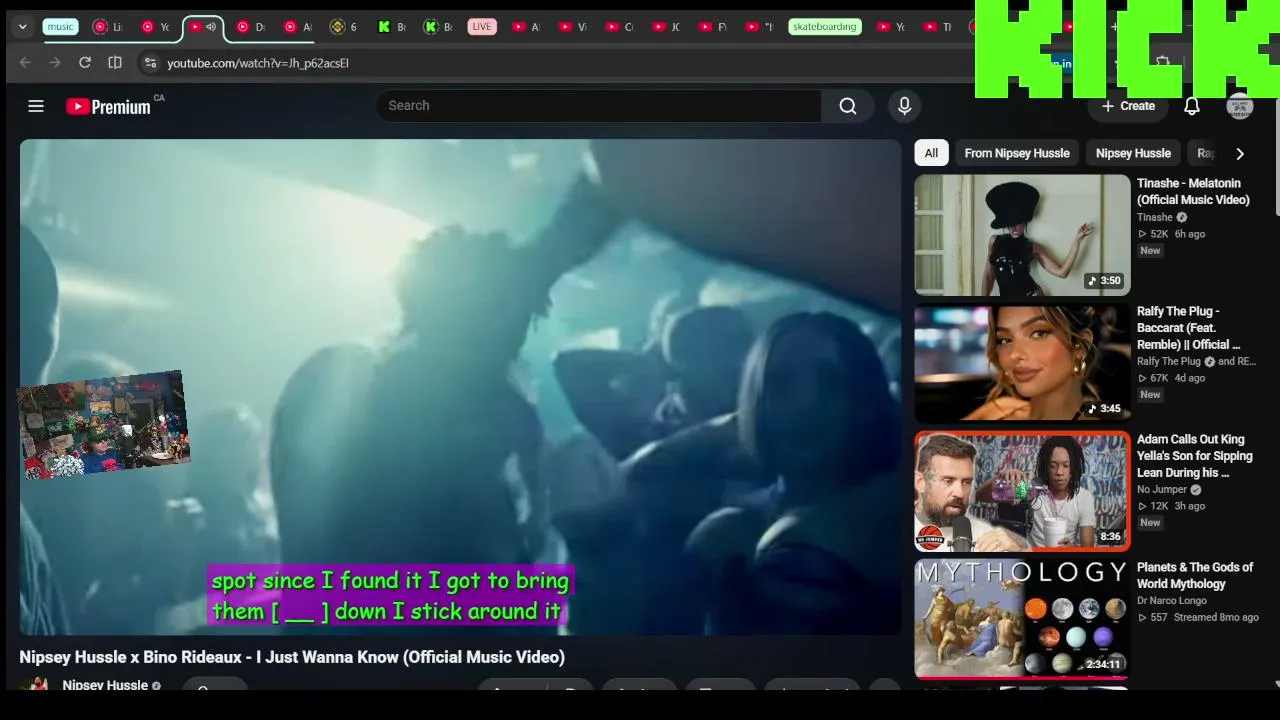View site information icon in address bar
This screenshot has width=1280, height=720.
pyautogui.click(x=150, y=63)
